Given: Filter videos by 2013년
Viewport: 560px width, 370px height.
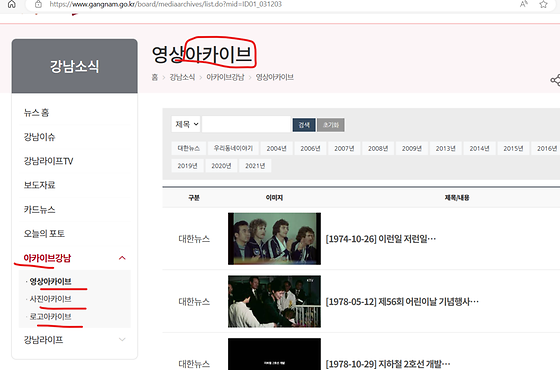Looking at the screenshot, I should [x=446, y=148].
